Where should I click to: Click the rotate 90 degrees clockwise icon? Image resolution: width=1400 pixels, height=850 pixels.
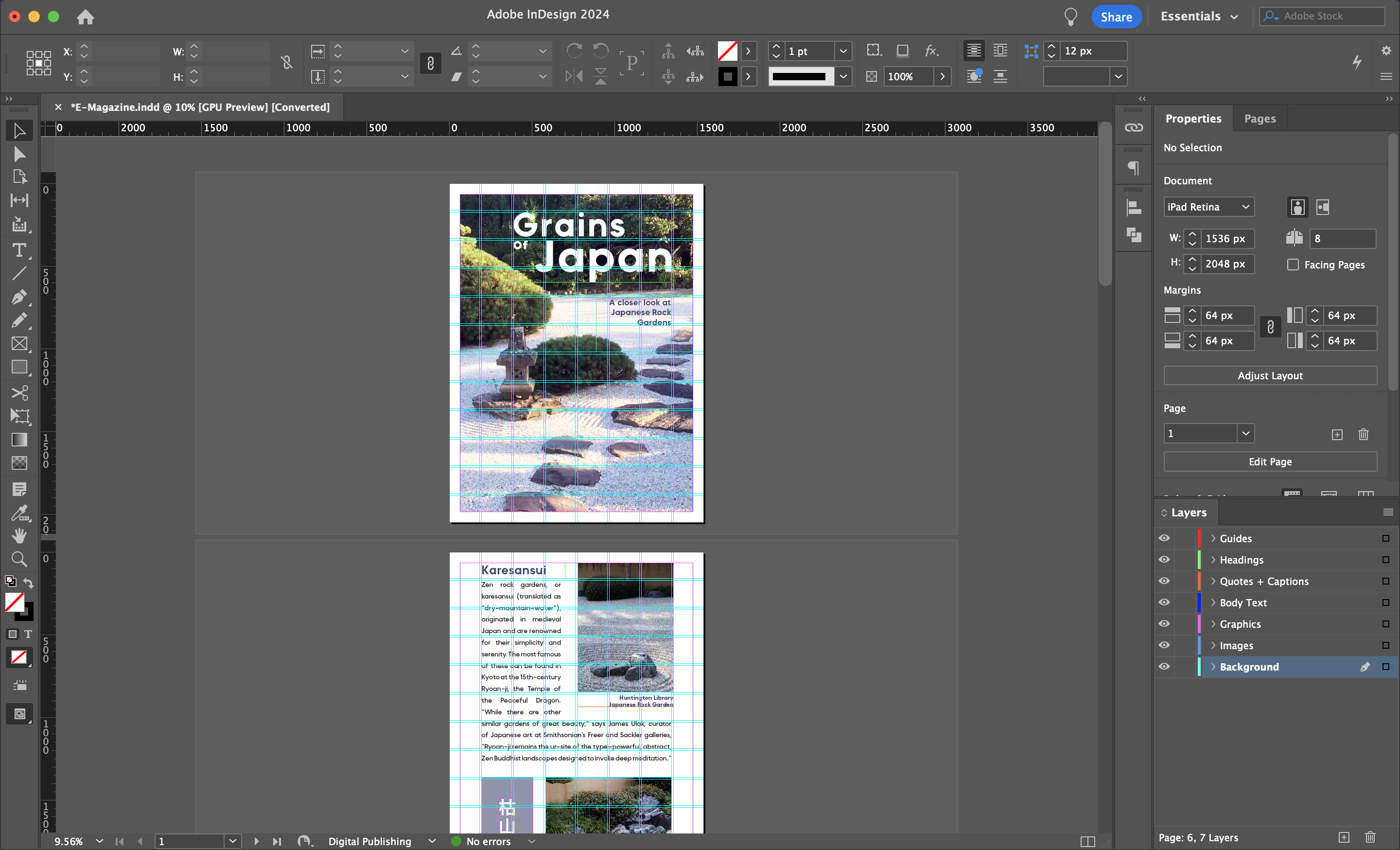[x=575, y=51]
